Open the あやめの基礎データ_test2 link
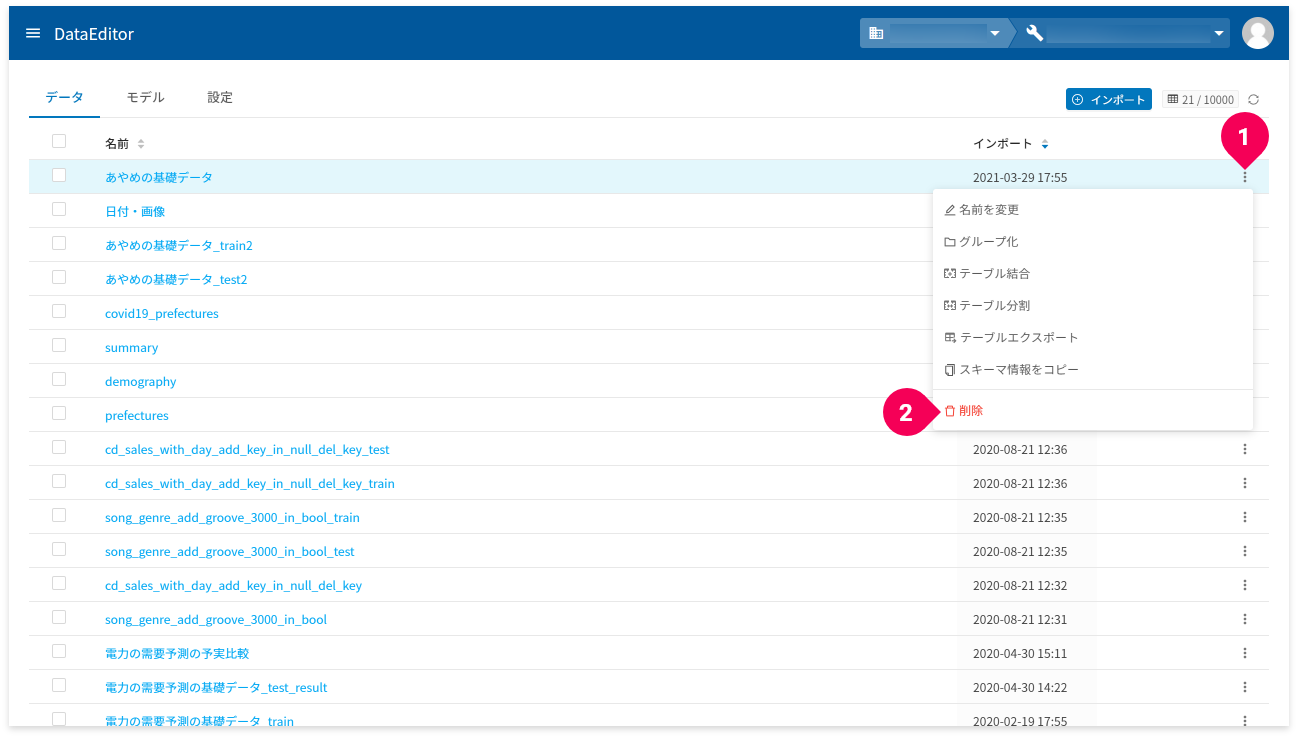 pos(176,279)
